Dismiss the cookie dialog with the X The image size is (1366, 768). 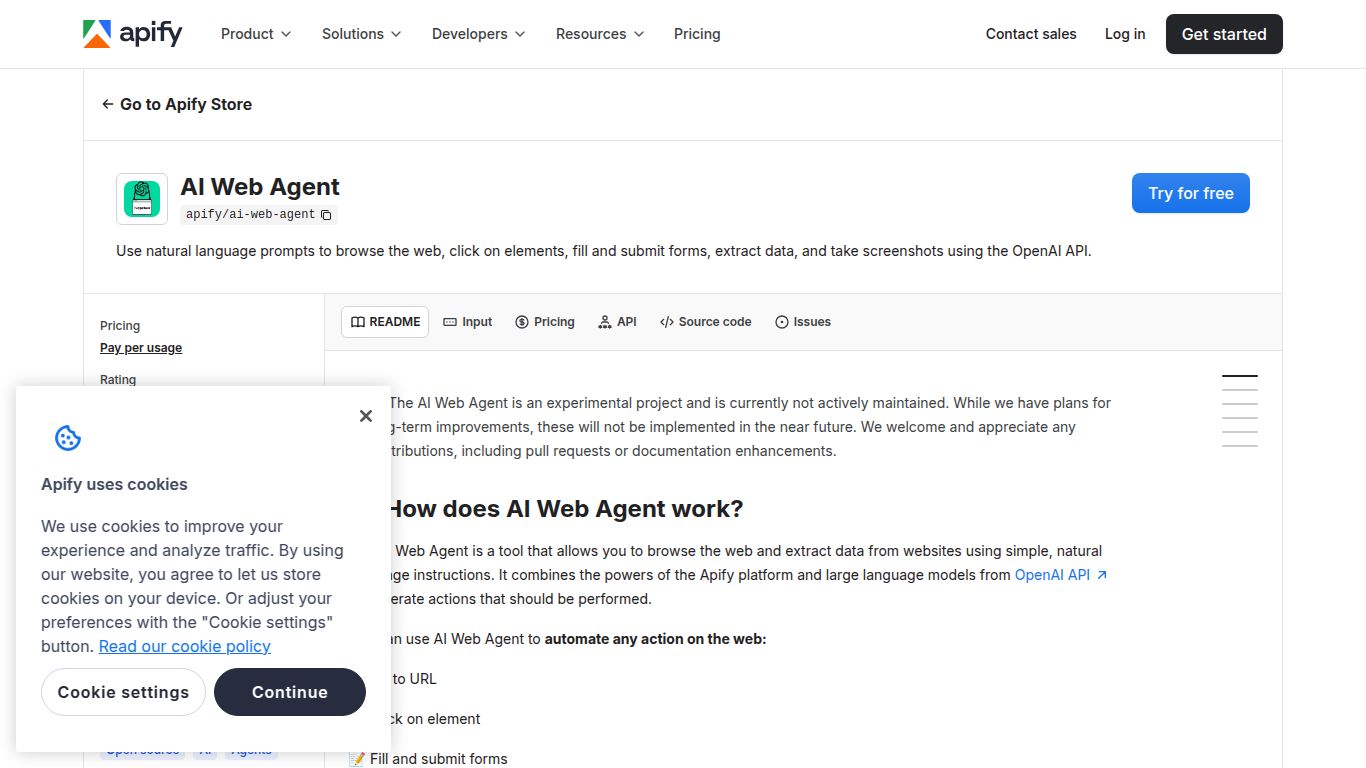click(366, 415)
